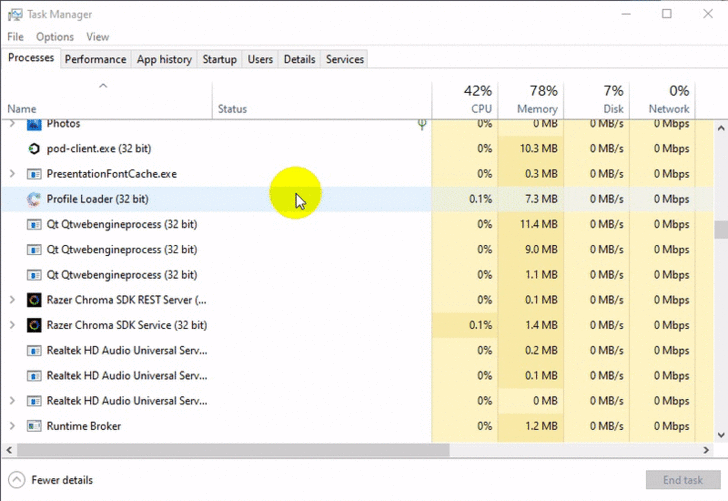Image resolution: width=728 pixels, height=501 pixels.
Task: Click the PresentationFontCache.exe icon
Action: [x=34, y=174]
